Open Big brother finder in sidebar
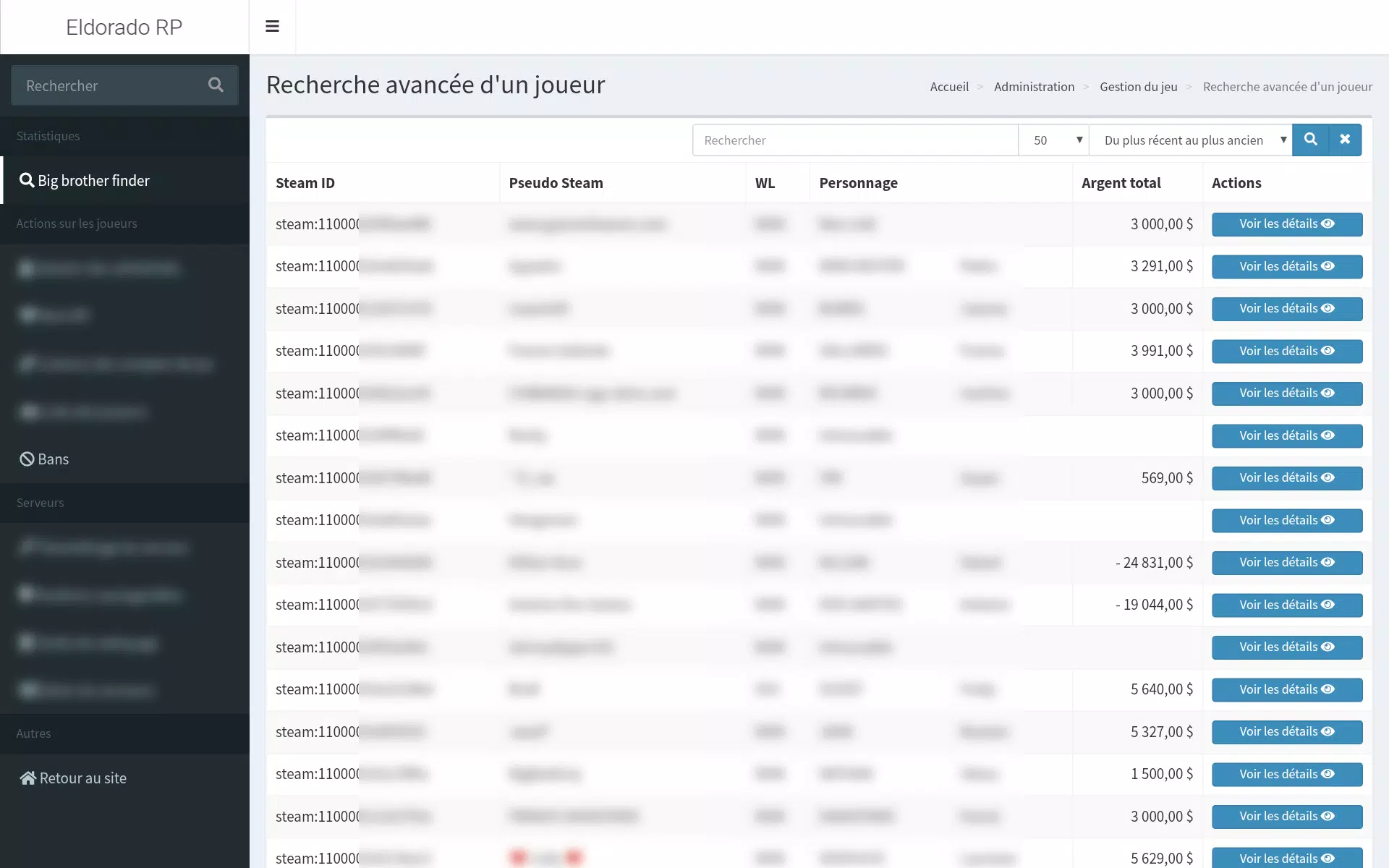This screenshot has width=1389, height=868. click(x=124, y=180)
